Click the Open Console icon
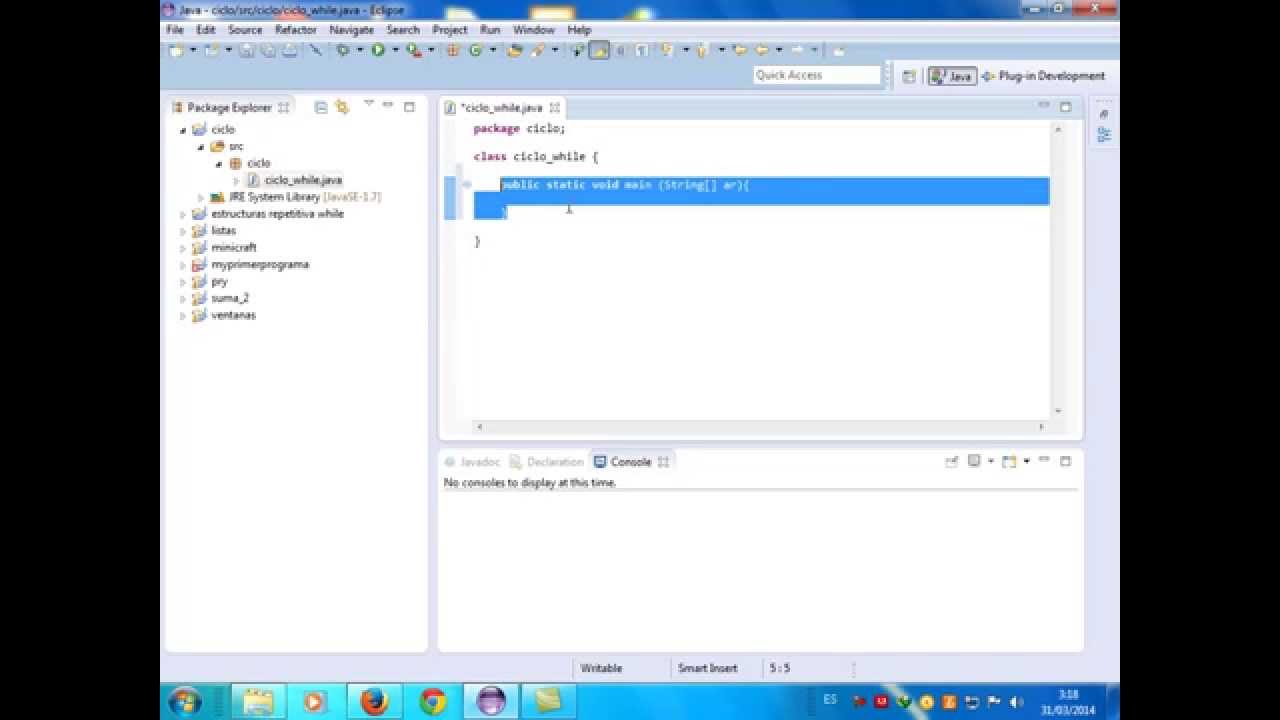The height and width of the screenshot is (720, 1280). tap(1009, 461)
